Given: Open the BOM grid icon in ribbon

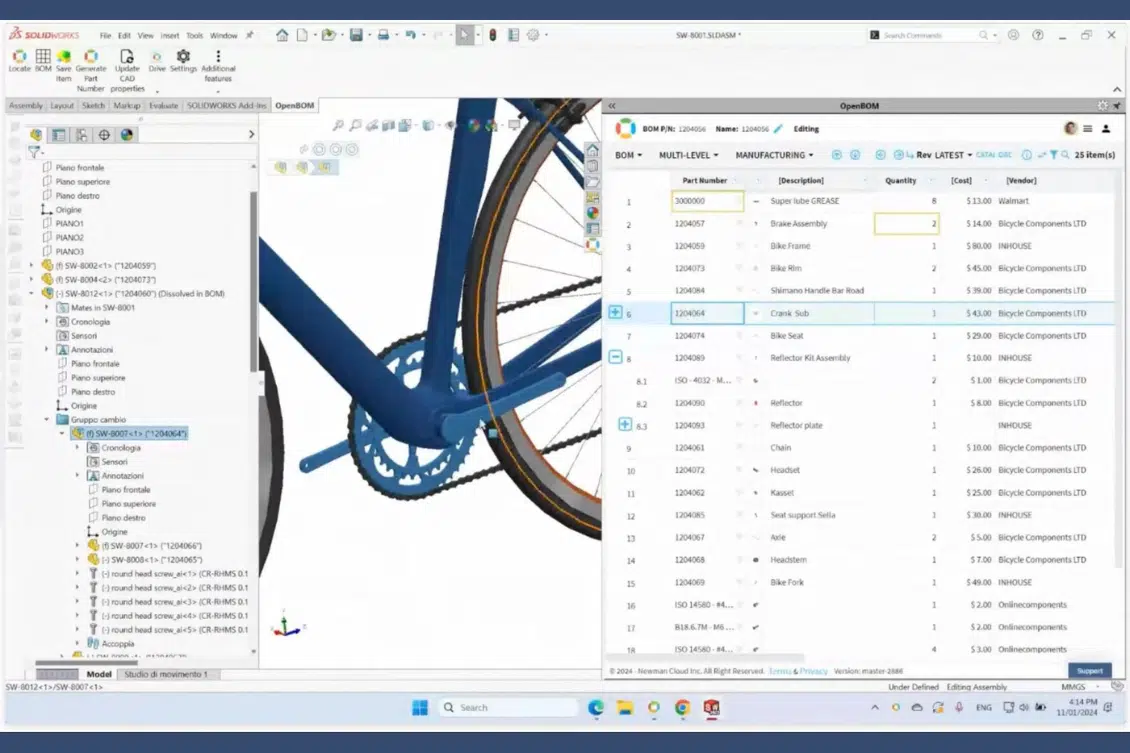Looking at the screenshot, I should (43, 56).
